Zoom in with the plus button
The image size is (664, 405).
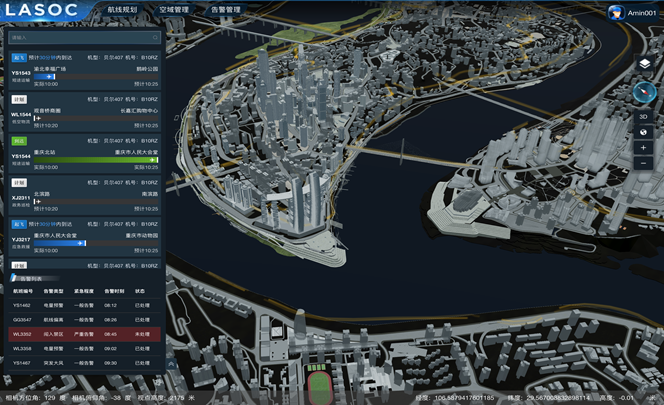point(644,148)
